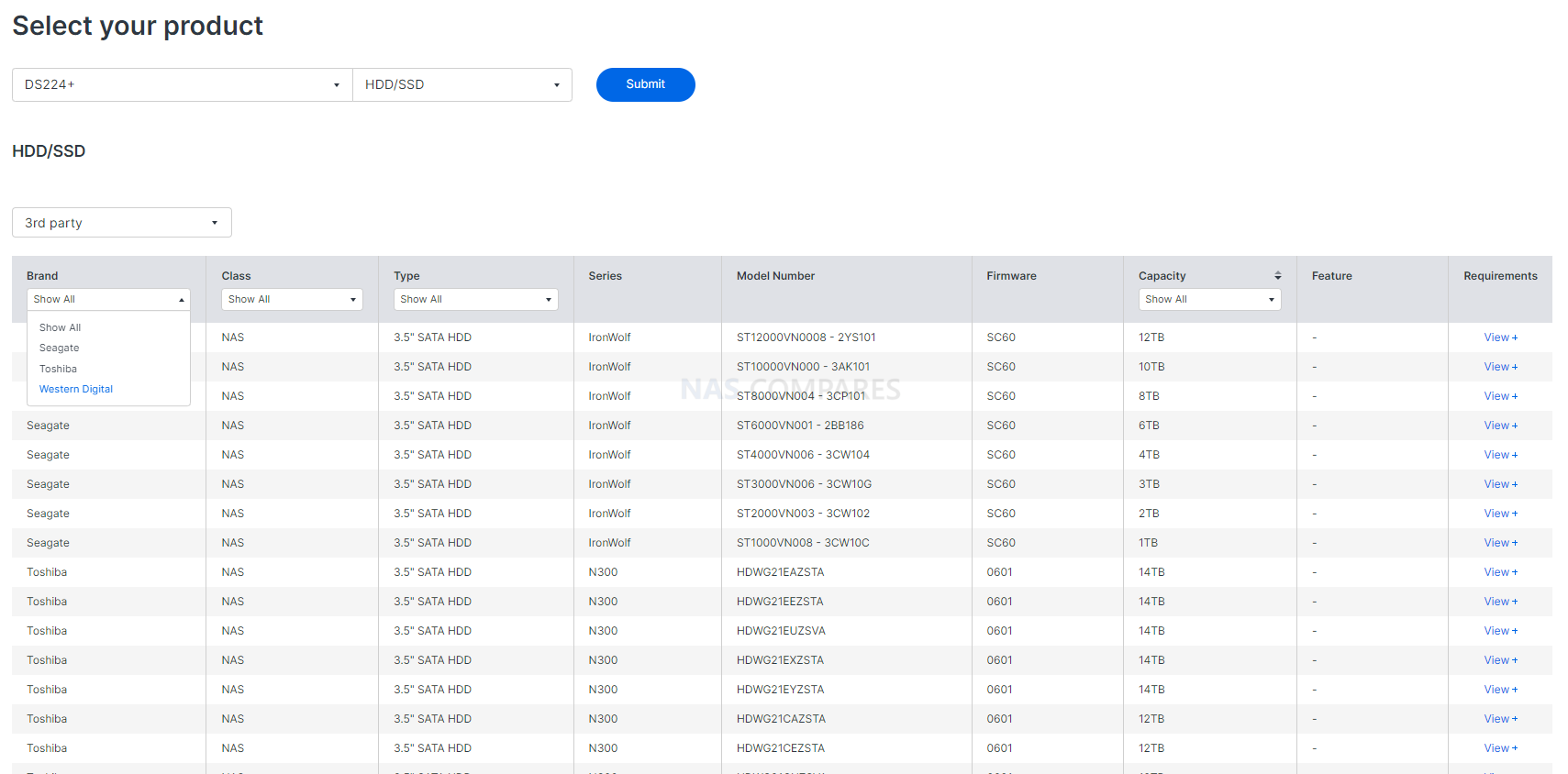Select IronWolf series in ST2000VN003 row

click(x=609, y=514)
